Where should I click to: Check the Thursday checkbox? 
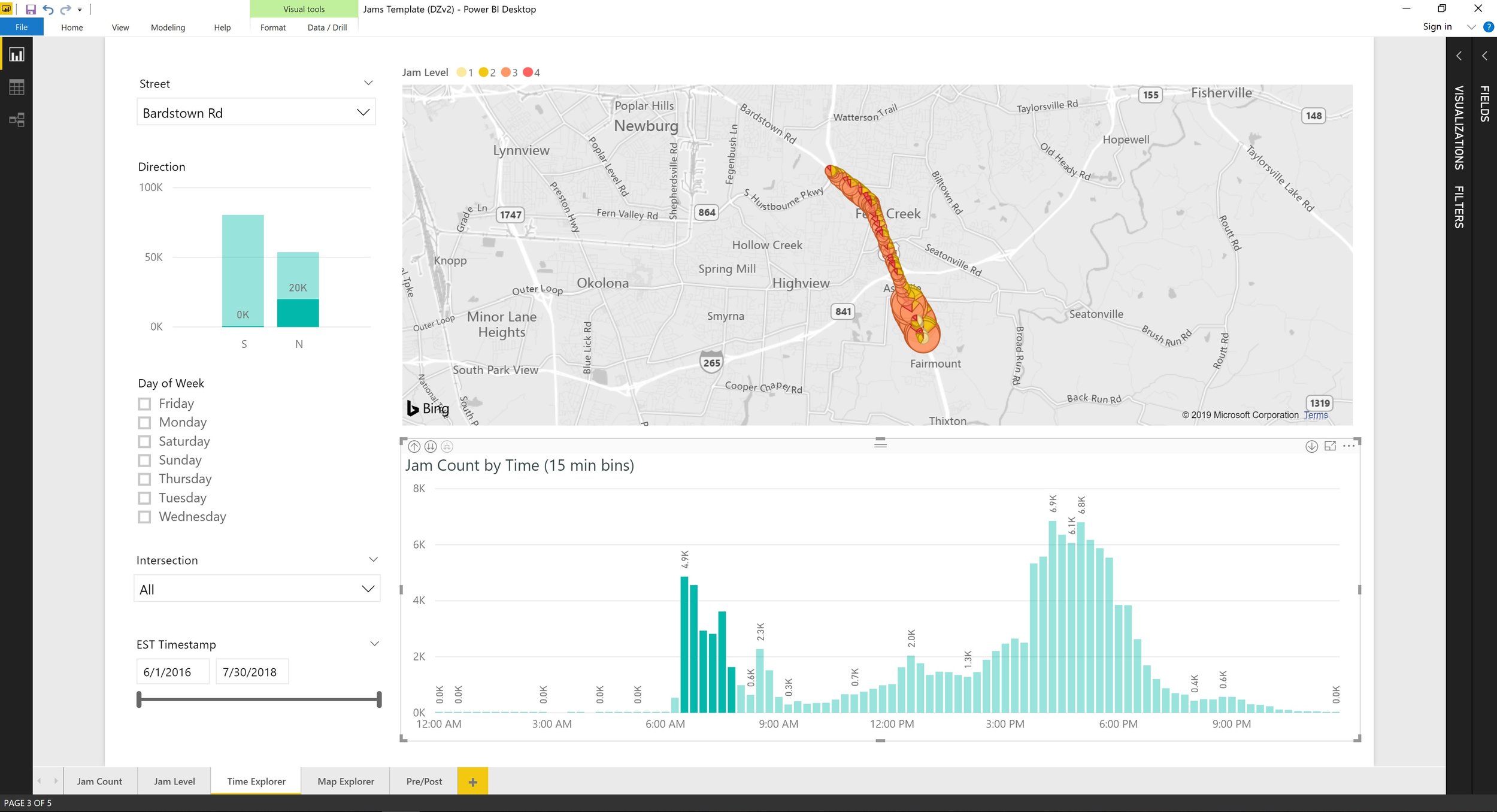(x=144, y=479)
